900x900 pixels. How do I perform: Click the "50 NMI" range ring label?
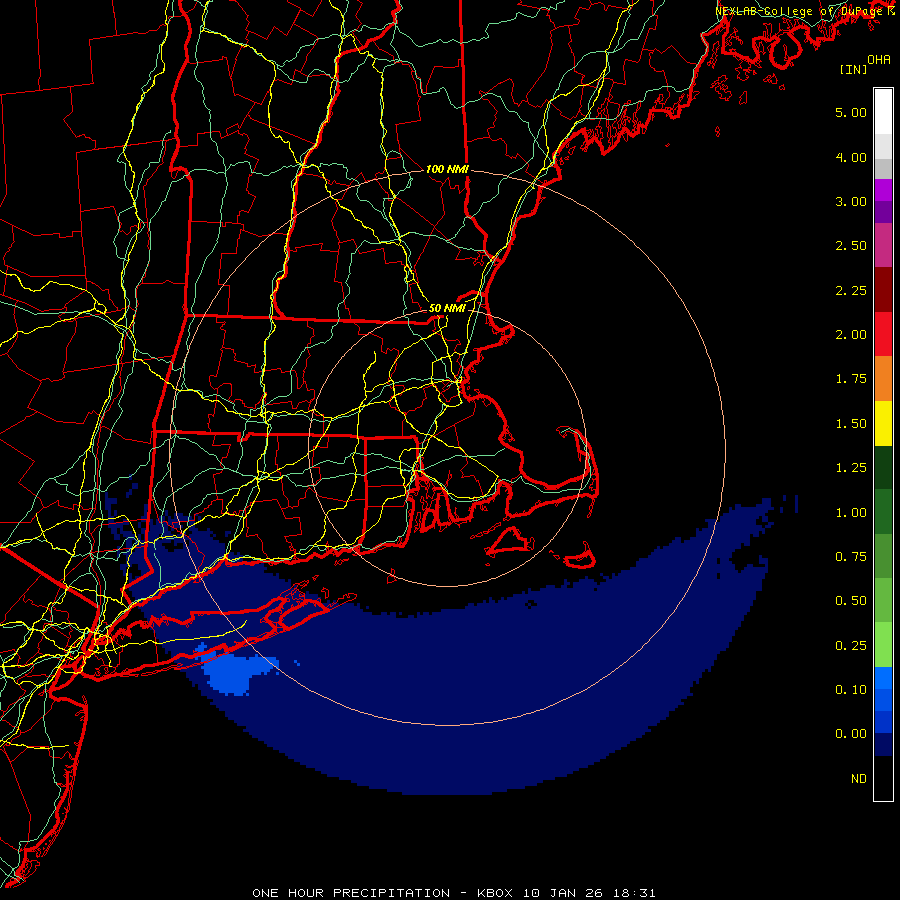(447, 308)
